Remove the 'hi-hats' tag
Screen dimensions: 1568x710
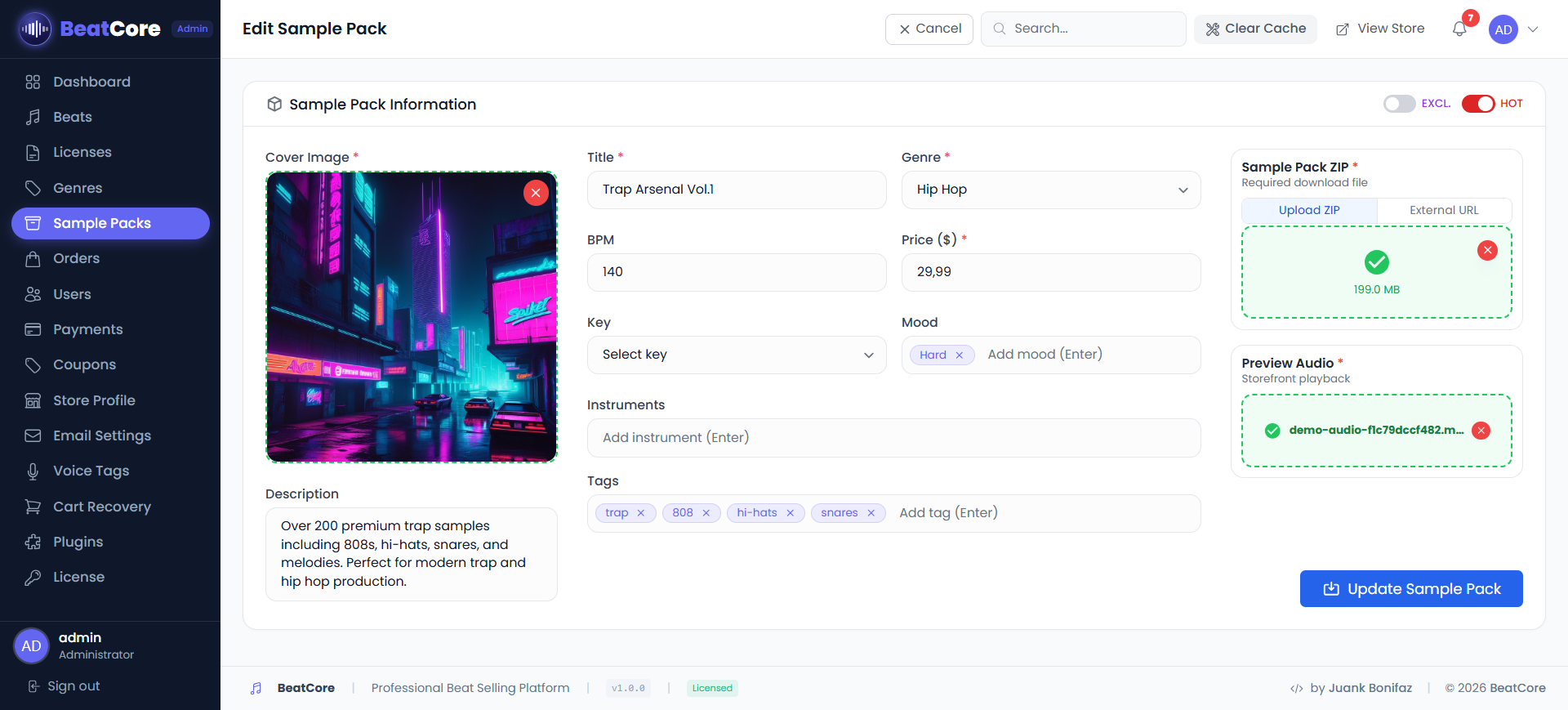[791, 513]
